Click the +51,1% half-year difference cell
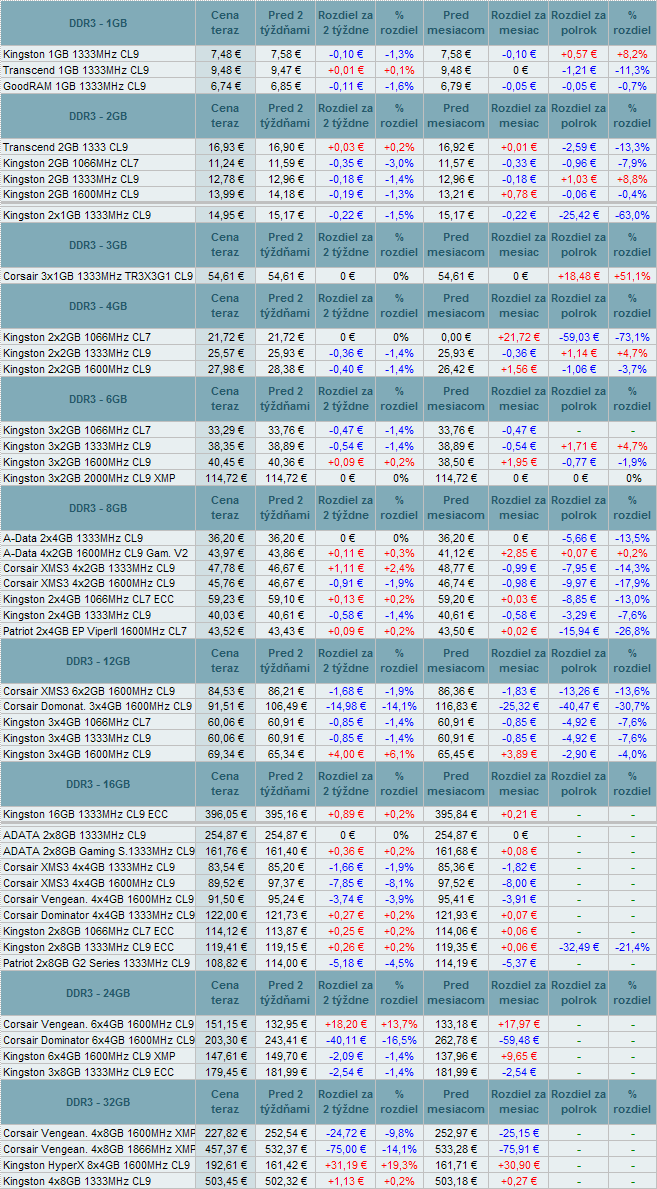The width and height of the screenshot is (657, 1189). pos(633,277)
